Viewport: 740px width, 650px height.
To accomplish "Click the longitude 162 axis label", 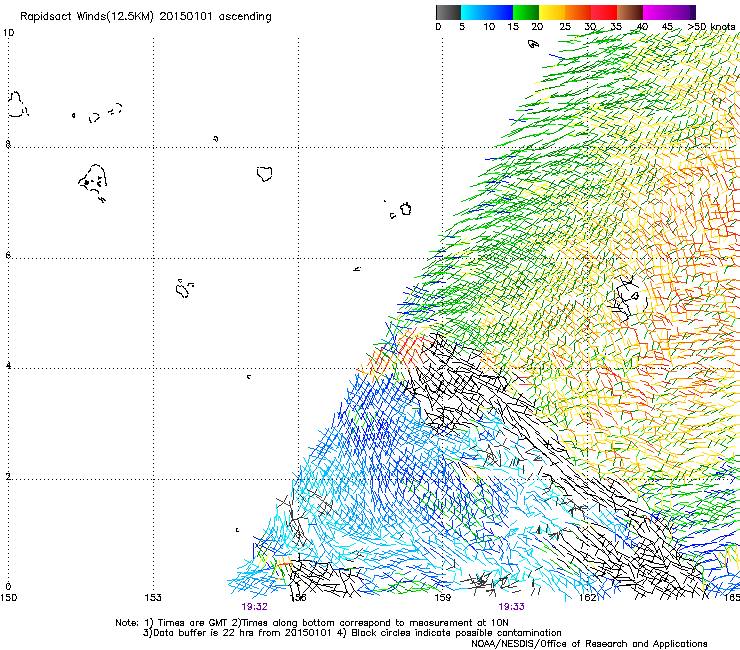I will point(587,598).
